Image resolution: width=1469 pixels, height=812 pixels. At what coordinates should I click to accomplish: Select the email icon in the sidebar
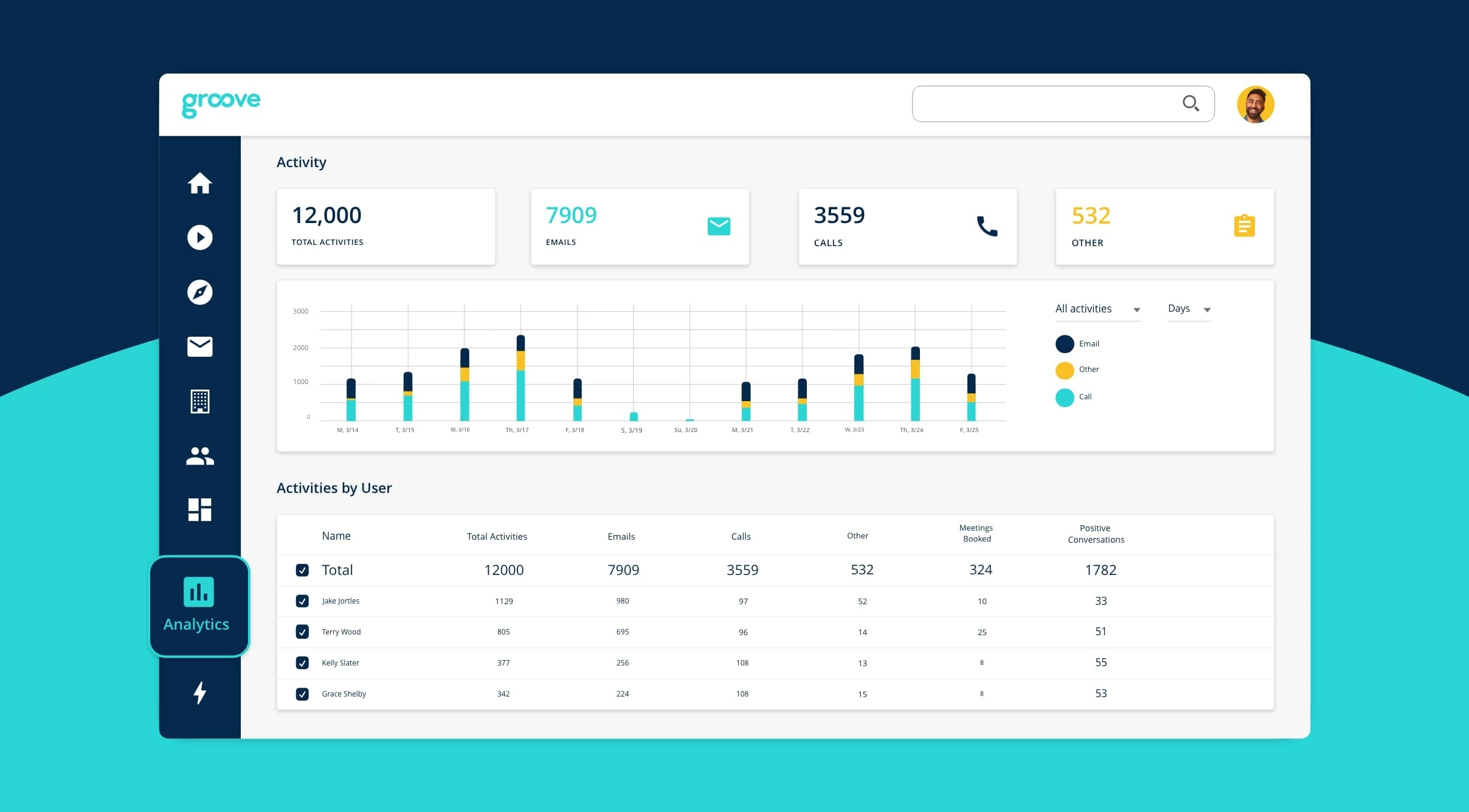point(199,346)
